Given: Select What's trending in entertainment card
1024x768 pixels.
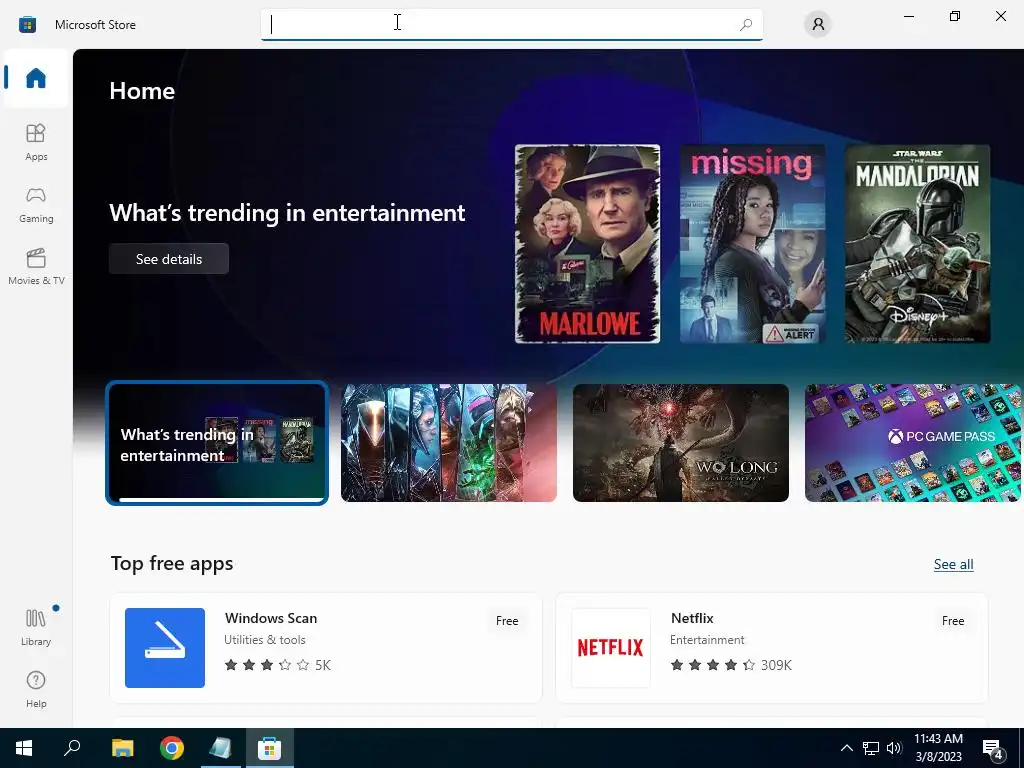Looking at the screenshot, I should (x=217, y=443).
